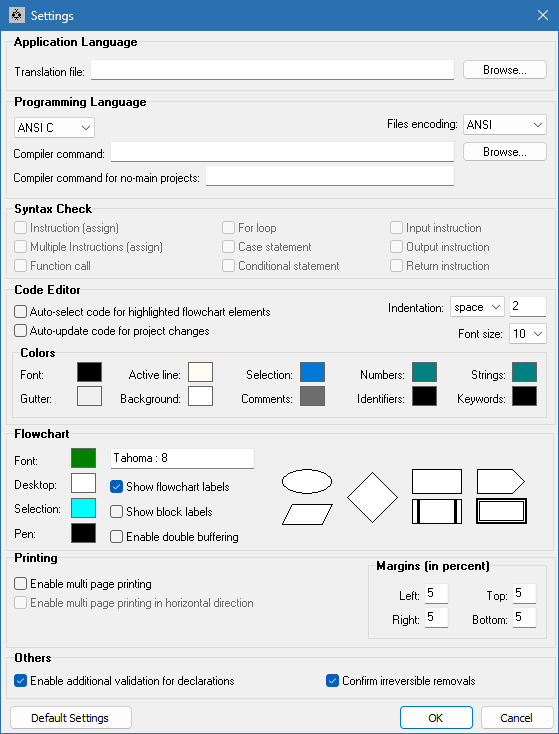Click the rectangle with vertical side bars
The width and height of the screenshot is (559, 734).
pos(437,511)
